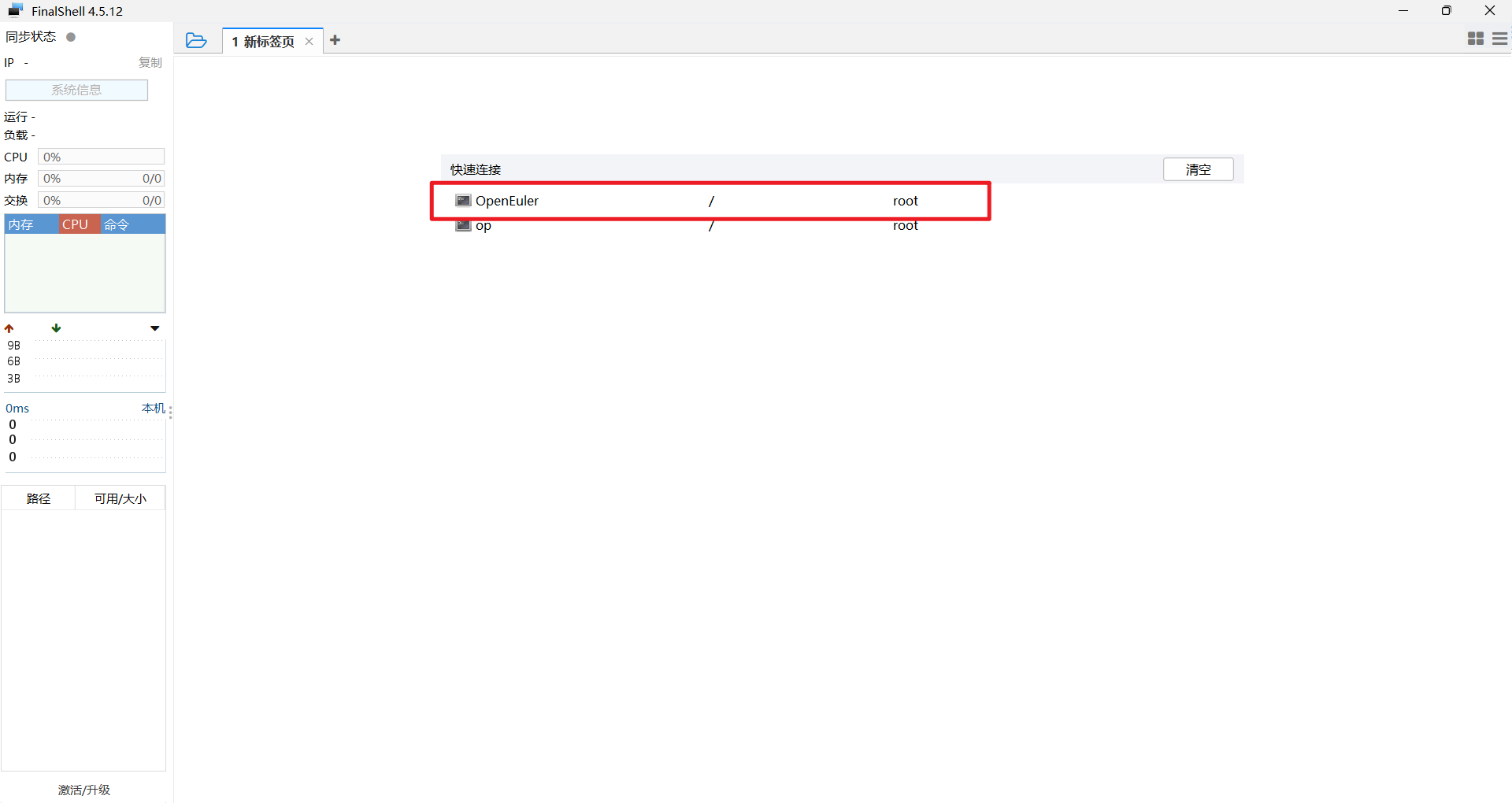Click the red upload arrow icon

coord(9,328)
